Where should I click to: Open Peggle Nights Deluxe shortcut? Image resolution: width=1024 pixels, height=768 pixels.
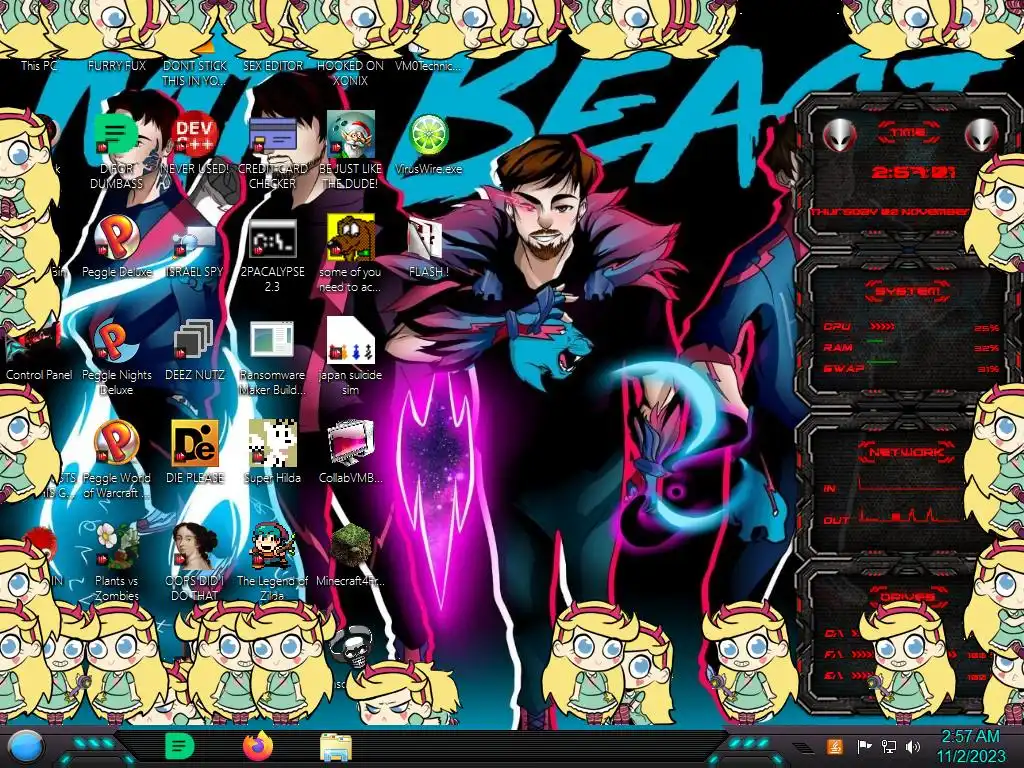click(x=116, y=342)
